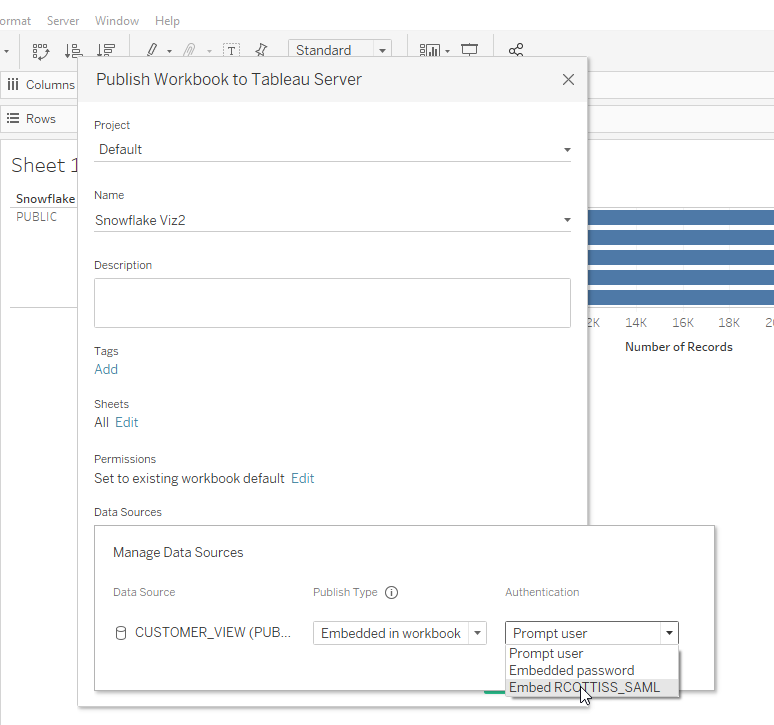Click the Show mark labels T icon
The width and height of the screenshot is (774, 725).
(231, 50)
